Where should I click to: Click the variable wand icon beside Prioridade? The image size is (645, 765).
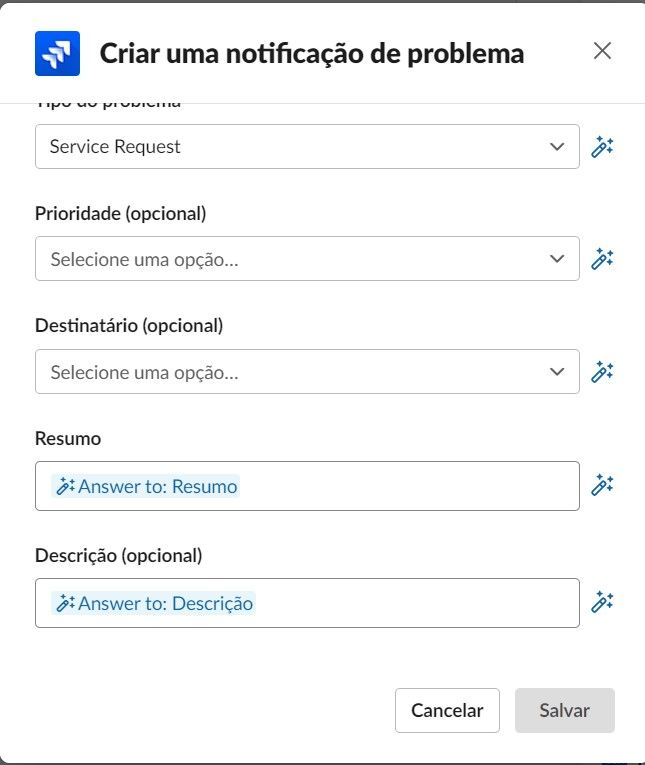pos(601,259)
